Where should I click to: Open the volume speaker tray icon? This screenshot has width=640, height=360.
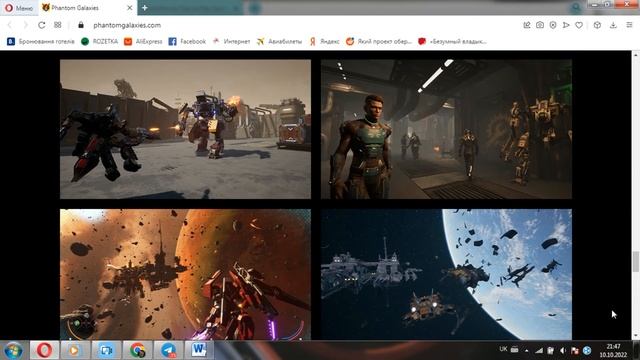coord(563,350)
